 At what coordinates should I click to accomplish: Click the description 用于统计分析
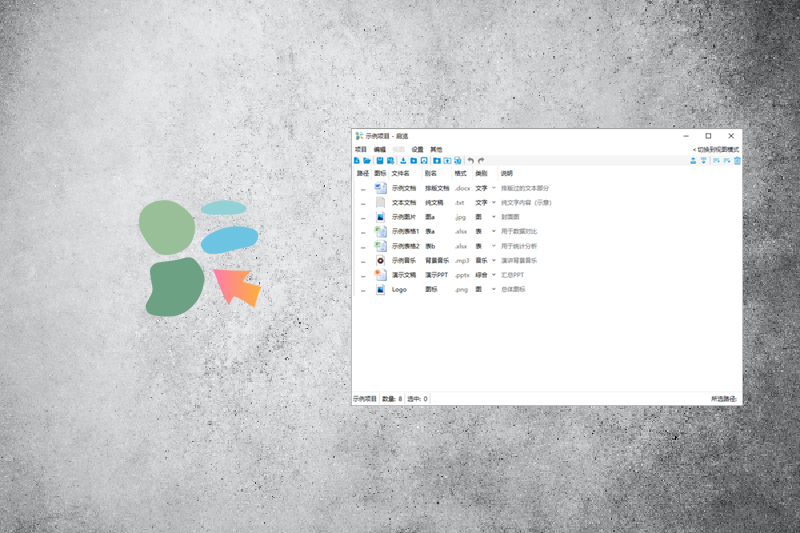[519, 246]
